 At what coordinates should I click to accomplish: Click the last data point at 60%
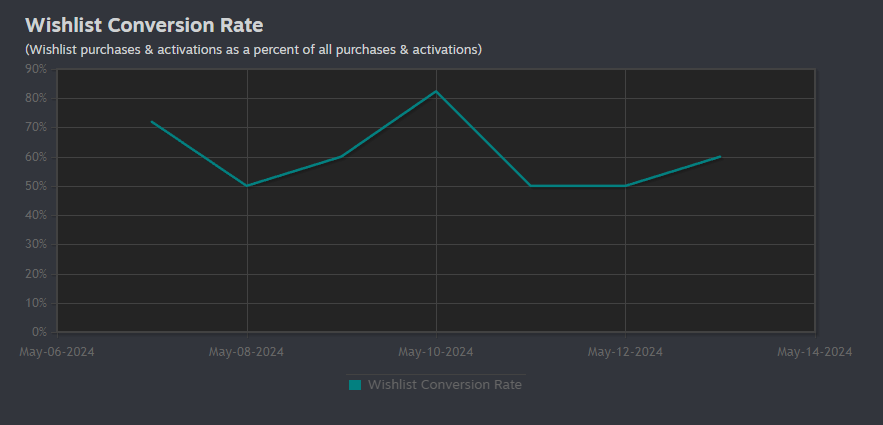tap(720, 156)
